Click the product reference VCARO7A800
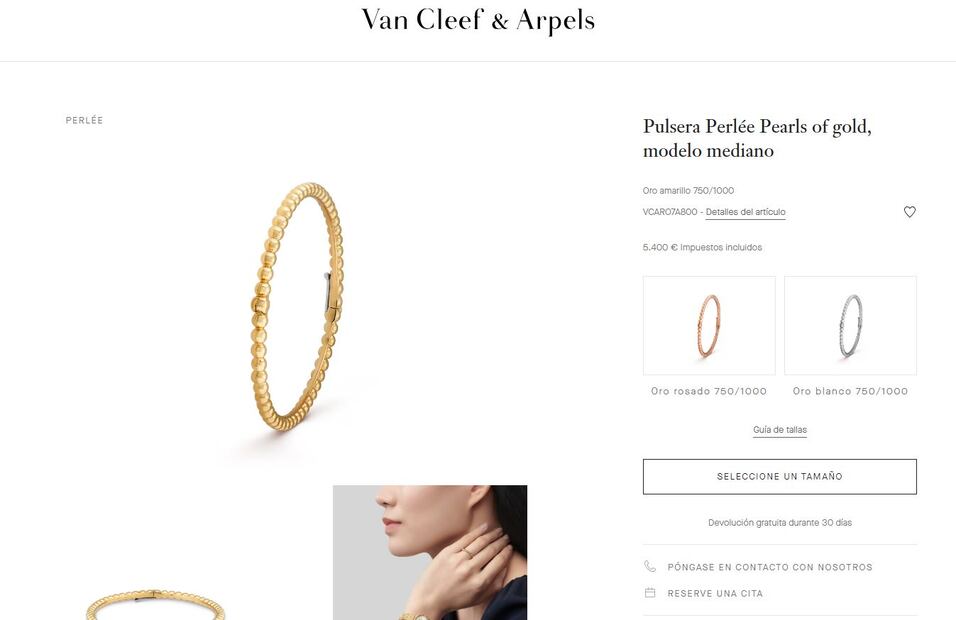 [x=669, y=212]
